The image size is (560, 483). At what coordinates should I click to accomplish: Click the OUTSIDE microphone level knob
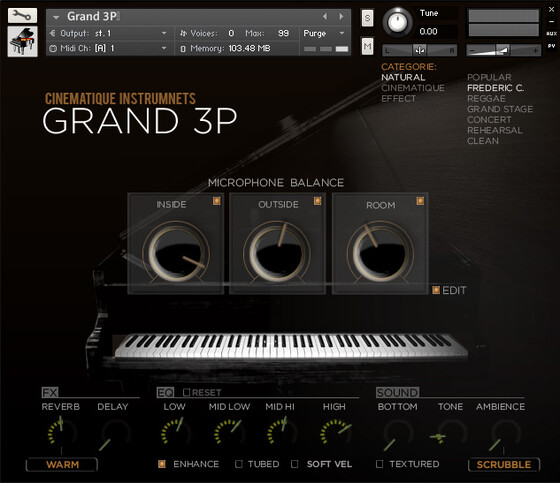click(277, 253)
